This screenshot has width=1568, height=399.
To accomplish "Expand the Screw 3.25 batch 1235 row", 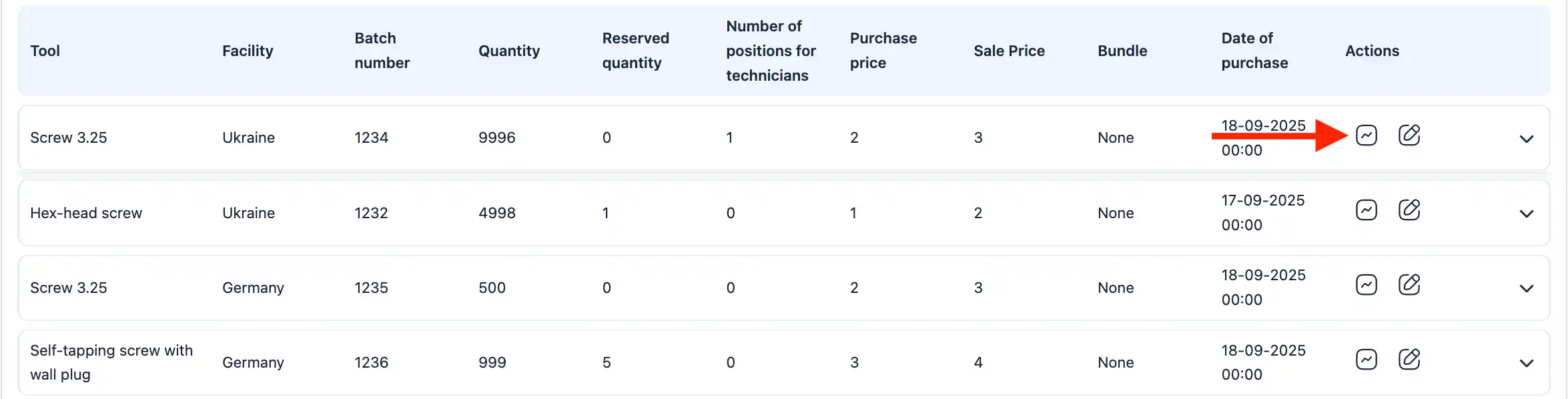I will 1526,288.
